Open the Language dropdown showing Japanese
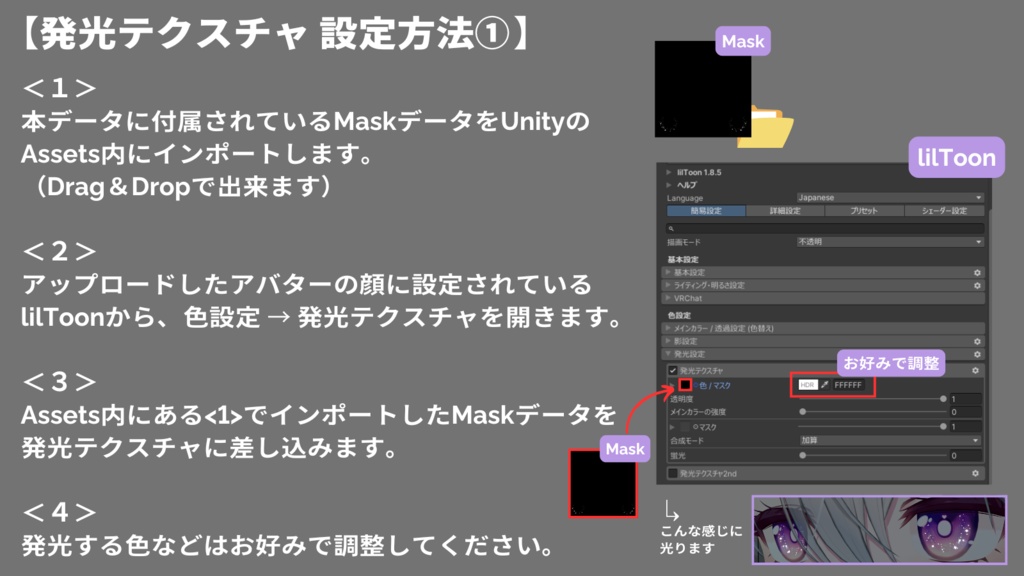This screenshot has height=576, width=1024. [890, 197]
